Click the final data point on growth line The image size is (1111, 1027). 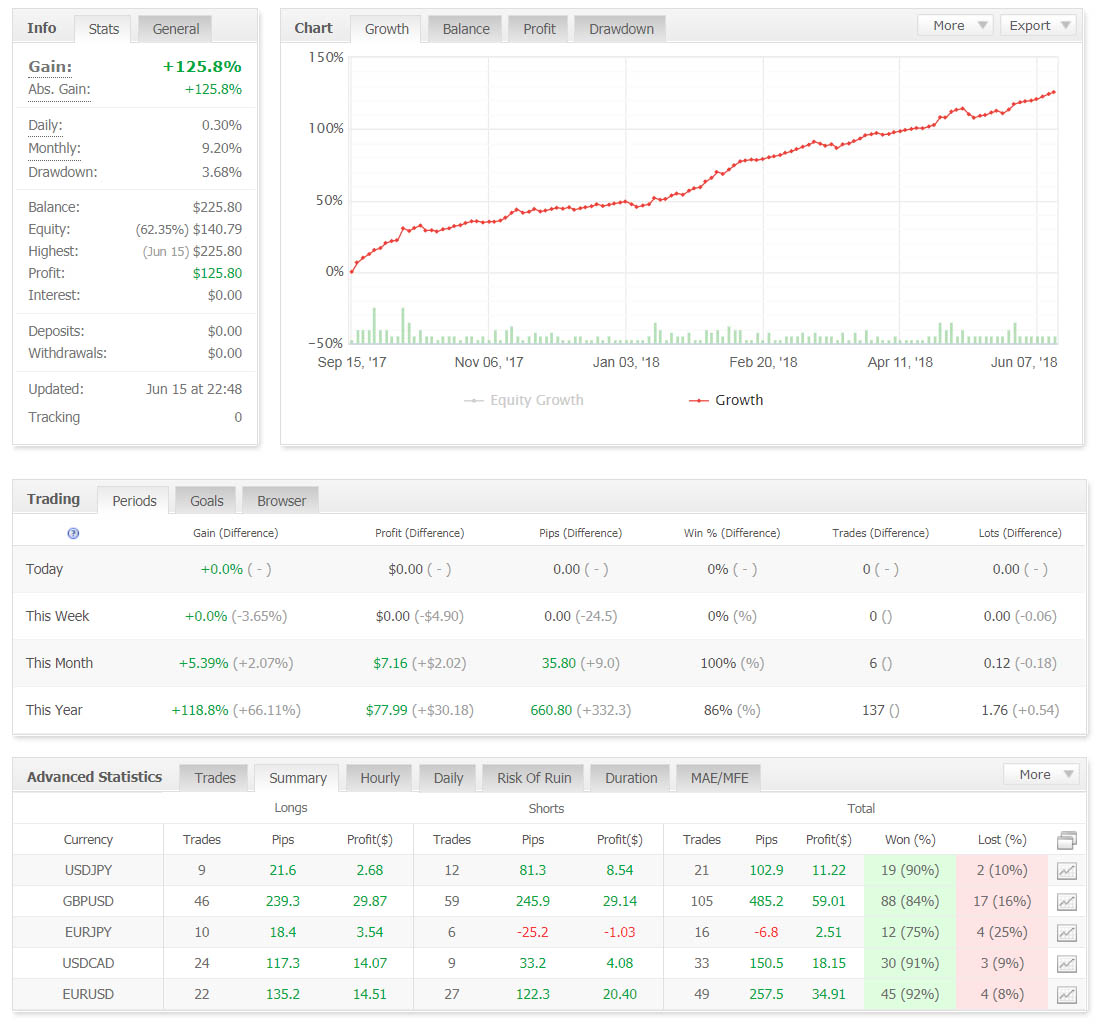[1054, 92]
